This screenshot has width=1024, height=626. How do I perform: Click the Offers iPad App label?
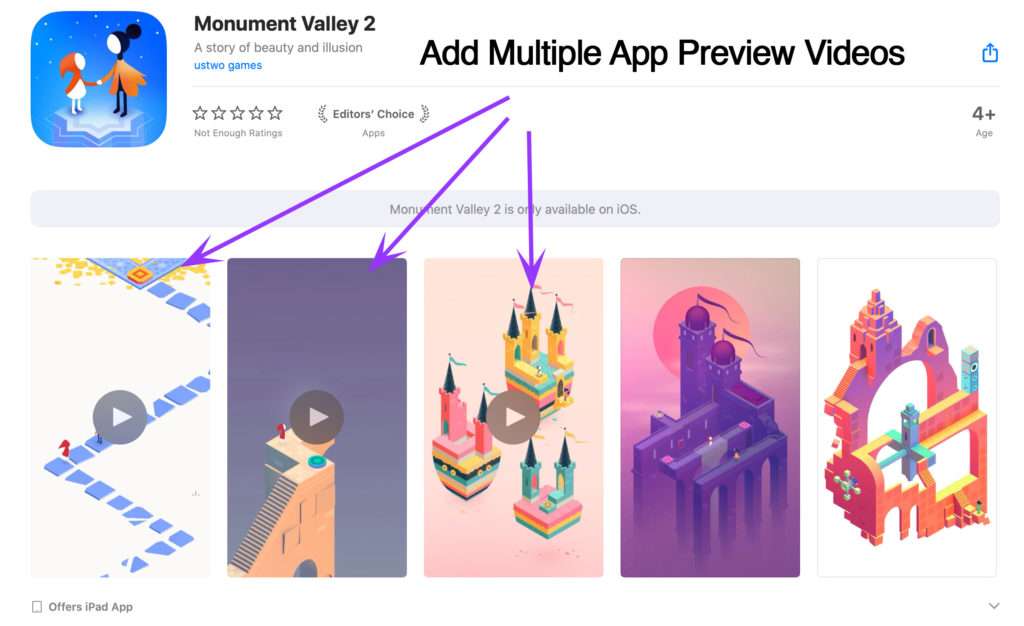tap(90, 606)
